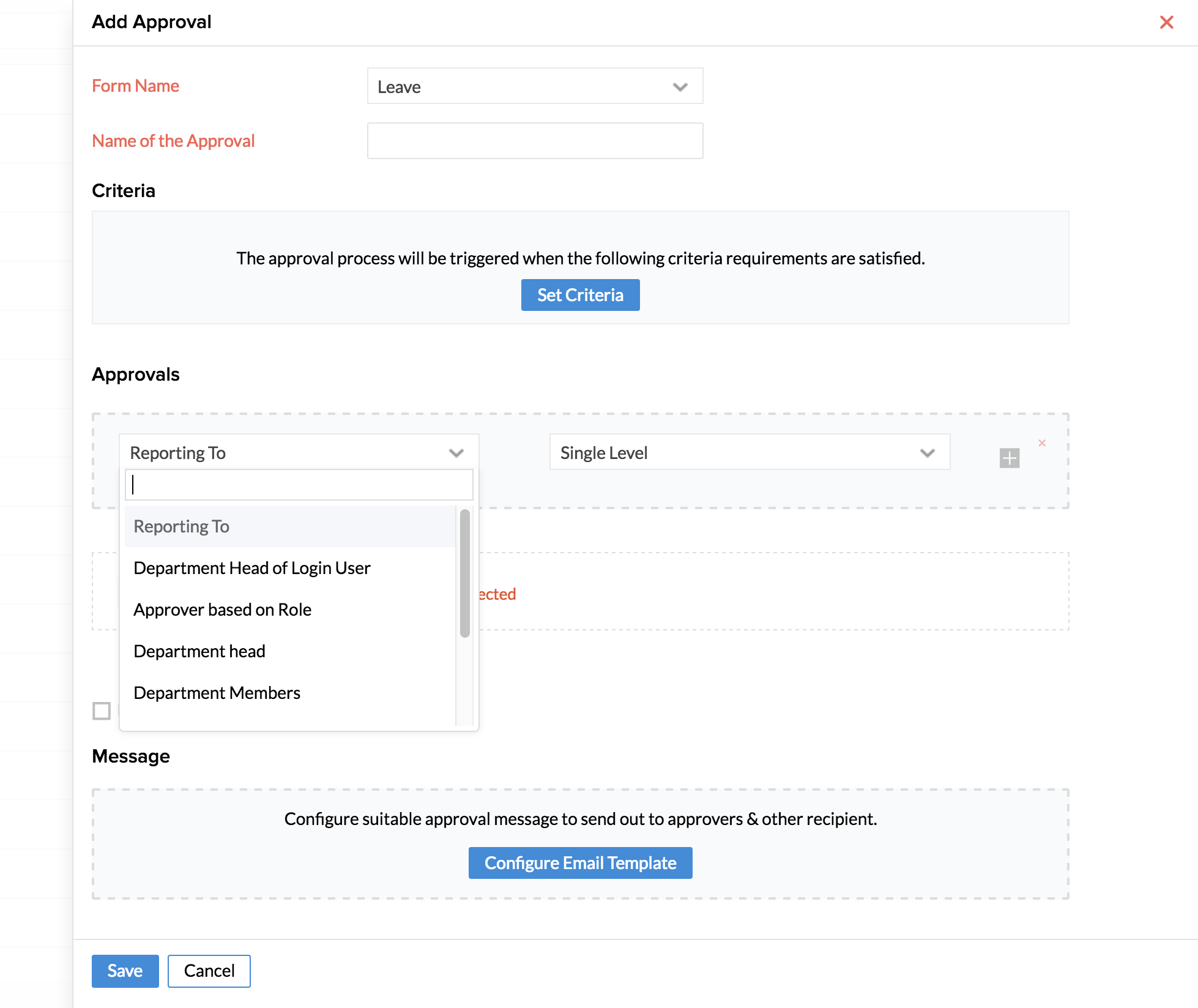Click the Single Level dropdown chevron

[x=927, y=453]
